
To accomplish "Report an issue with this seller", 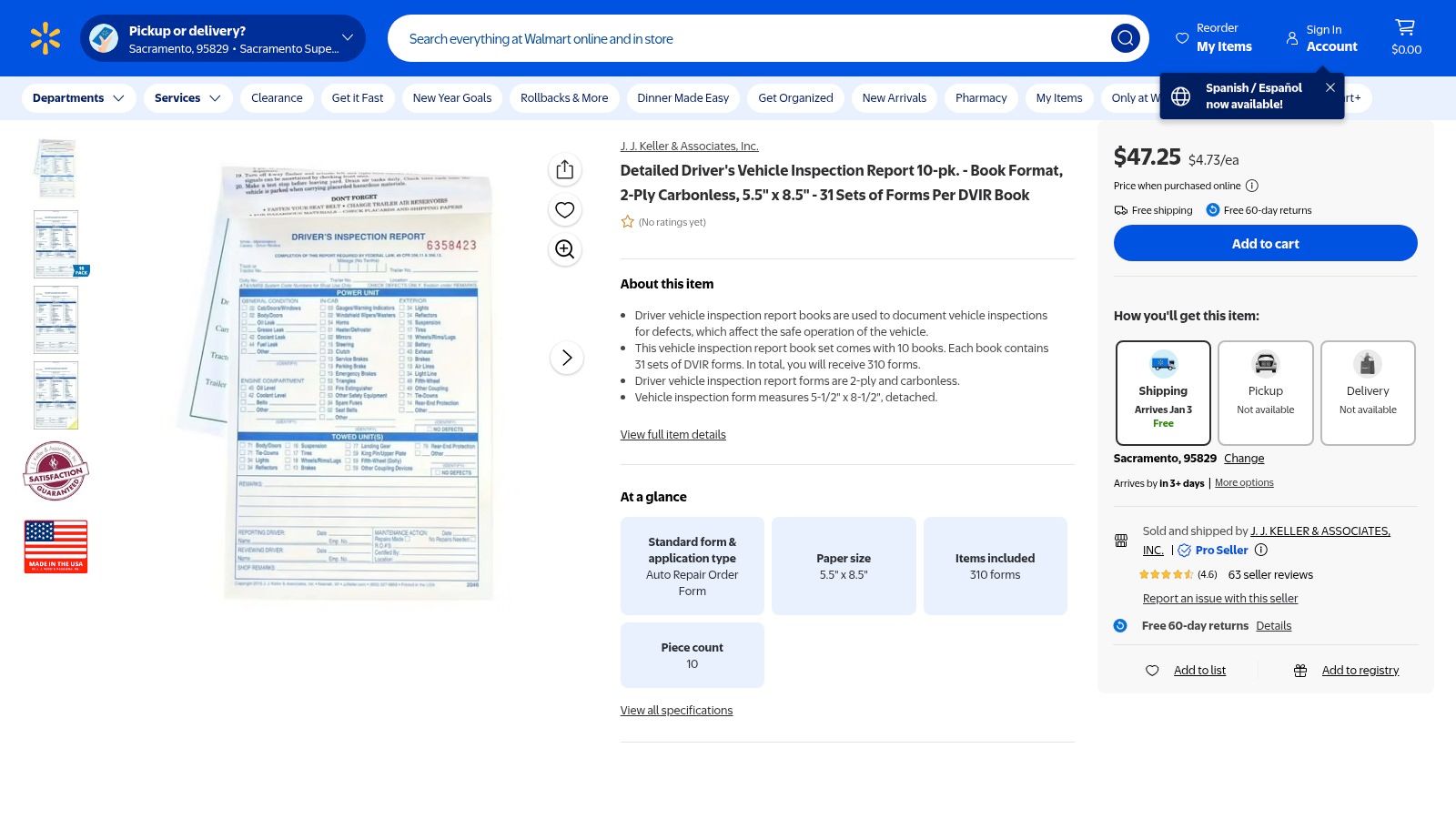I will (1220, 599).
